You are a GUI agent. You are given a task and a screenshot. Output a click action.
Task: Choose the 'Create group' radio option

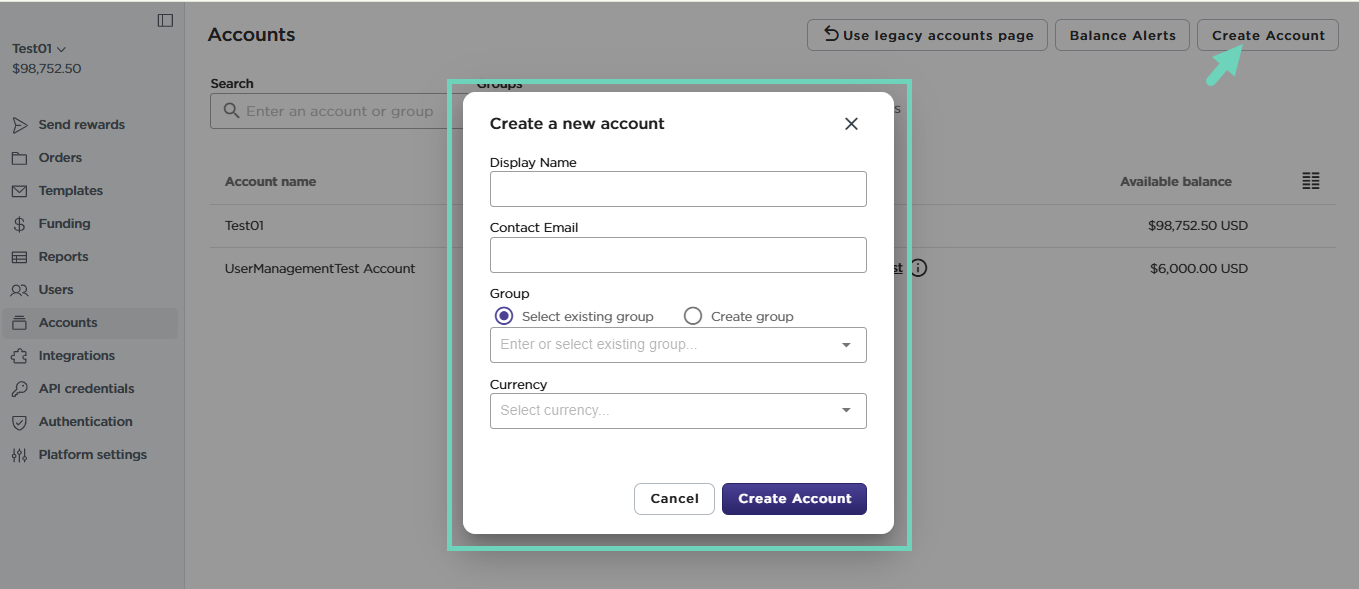tap(693, 316)
